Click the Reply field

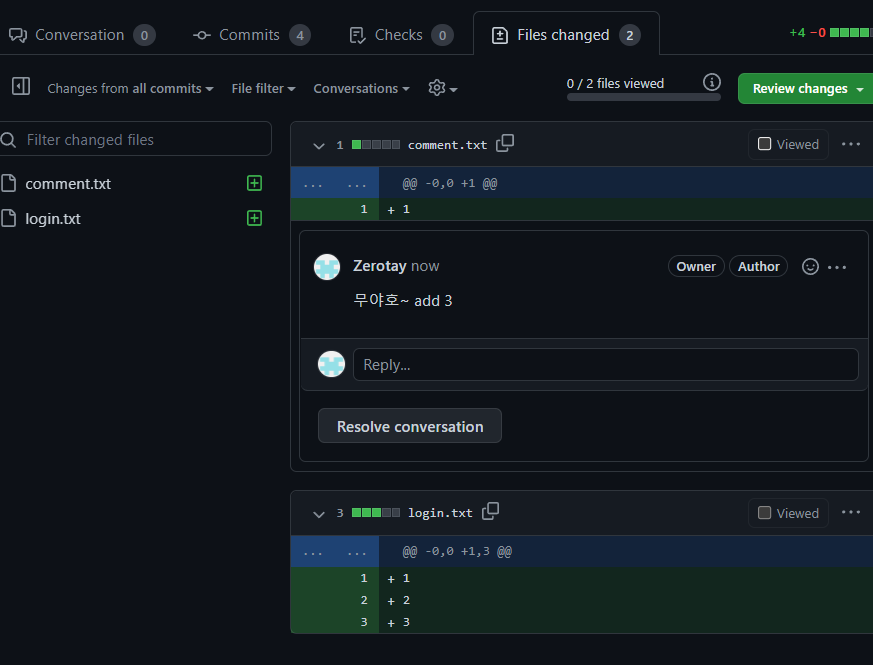coord(606,365)
